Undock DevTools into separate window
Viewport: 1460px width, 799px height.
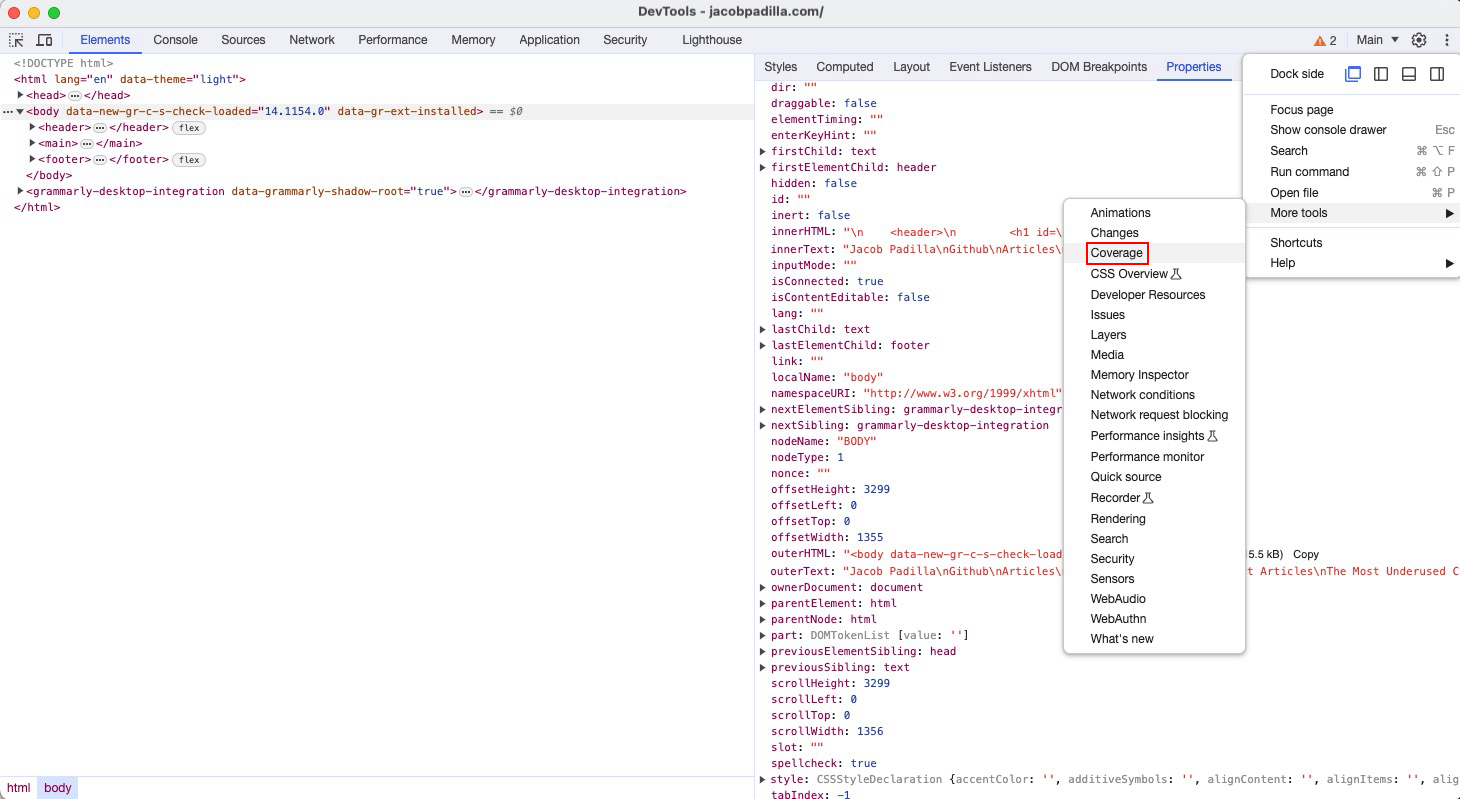[x=1354, y=74]
